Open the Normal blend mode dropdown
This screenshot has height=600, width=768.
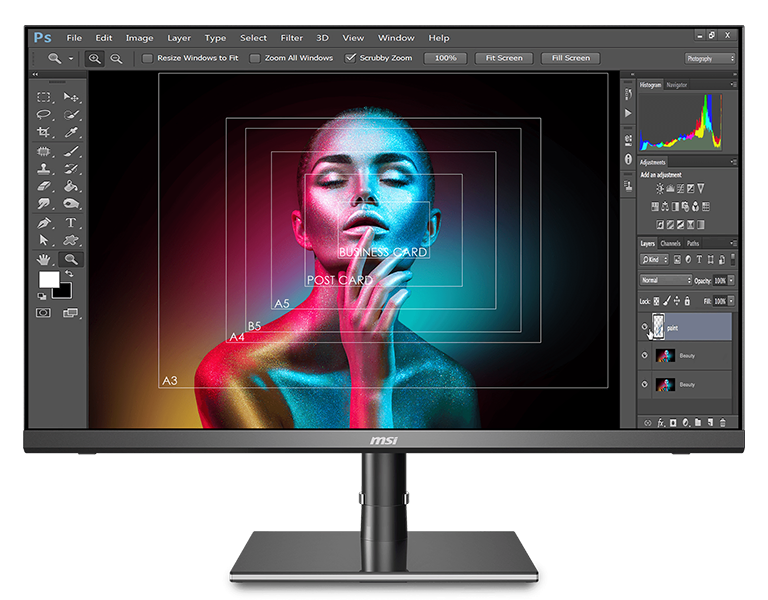pyautogui.click(x=665, y=280)
